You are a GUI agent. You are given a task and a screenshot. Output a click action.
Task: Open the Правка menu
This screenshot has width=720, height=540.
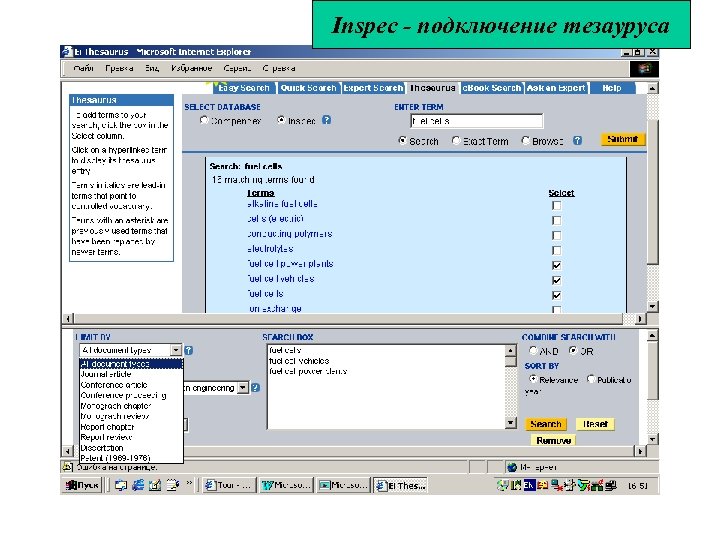119,68
